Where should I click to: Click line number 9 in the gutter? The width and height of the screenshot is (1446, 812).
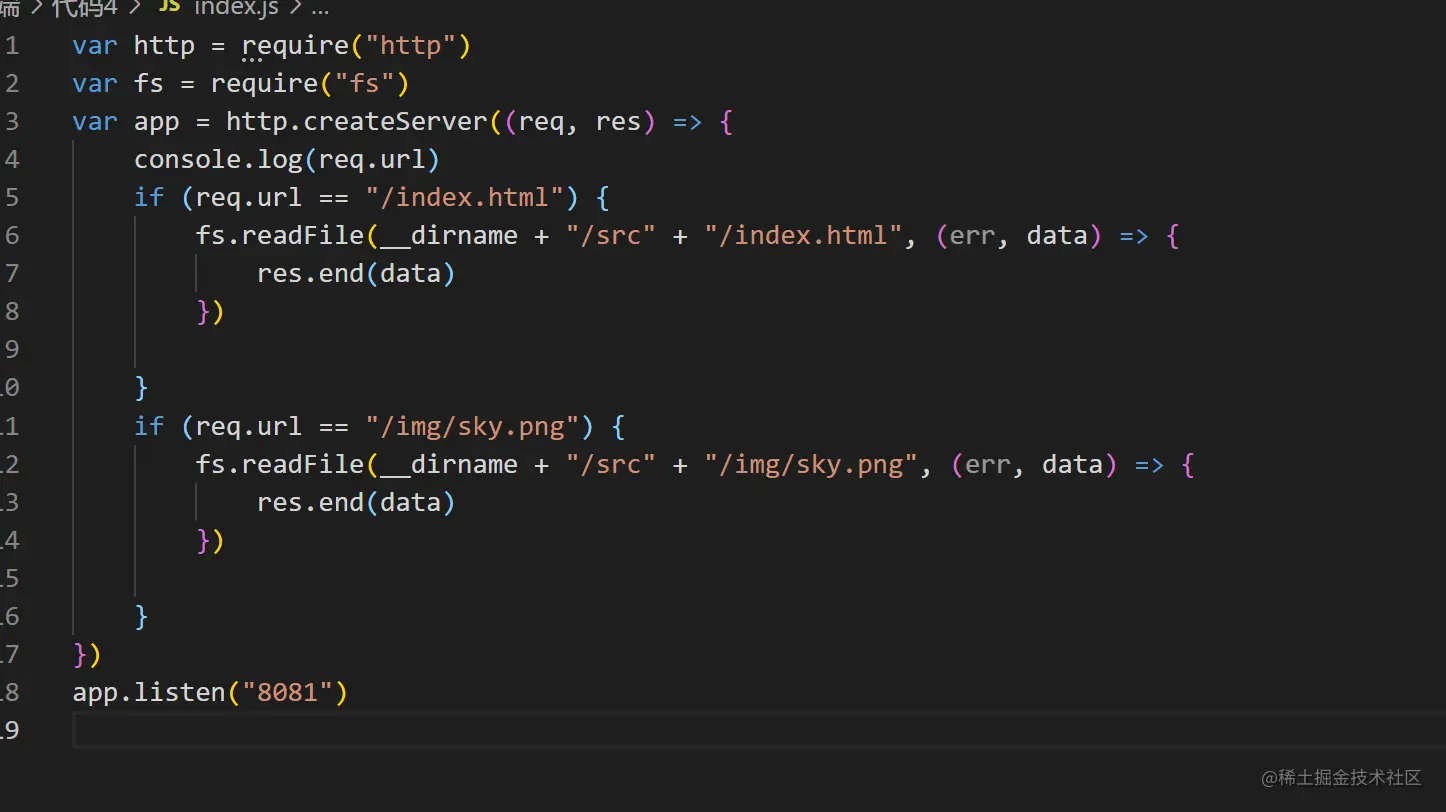click(11, 350)
